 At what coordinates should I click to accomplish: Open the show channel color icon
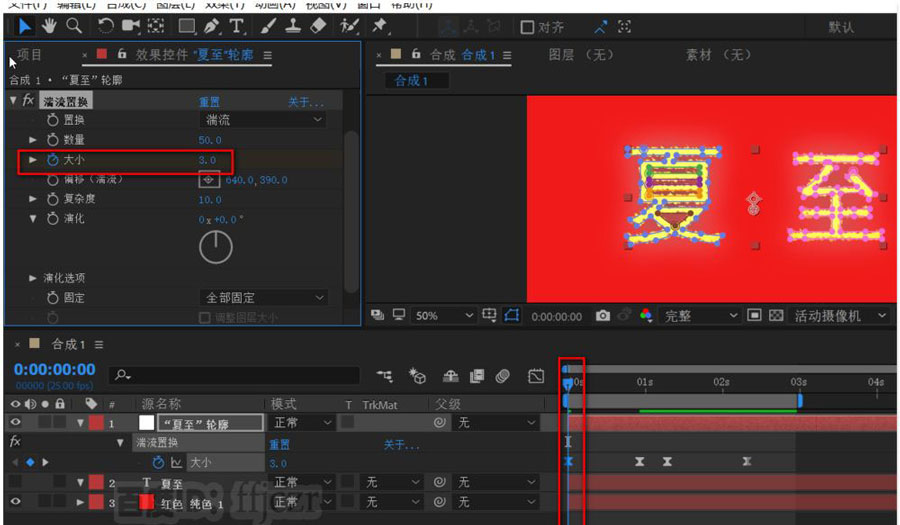coord(646,316)
